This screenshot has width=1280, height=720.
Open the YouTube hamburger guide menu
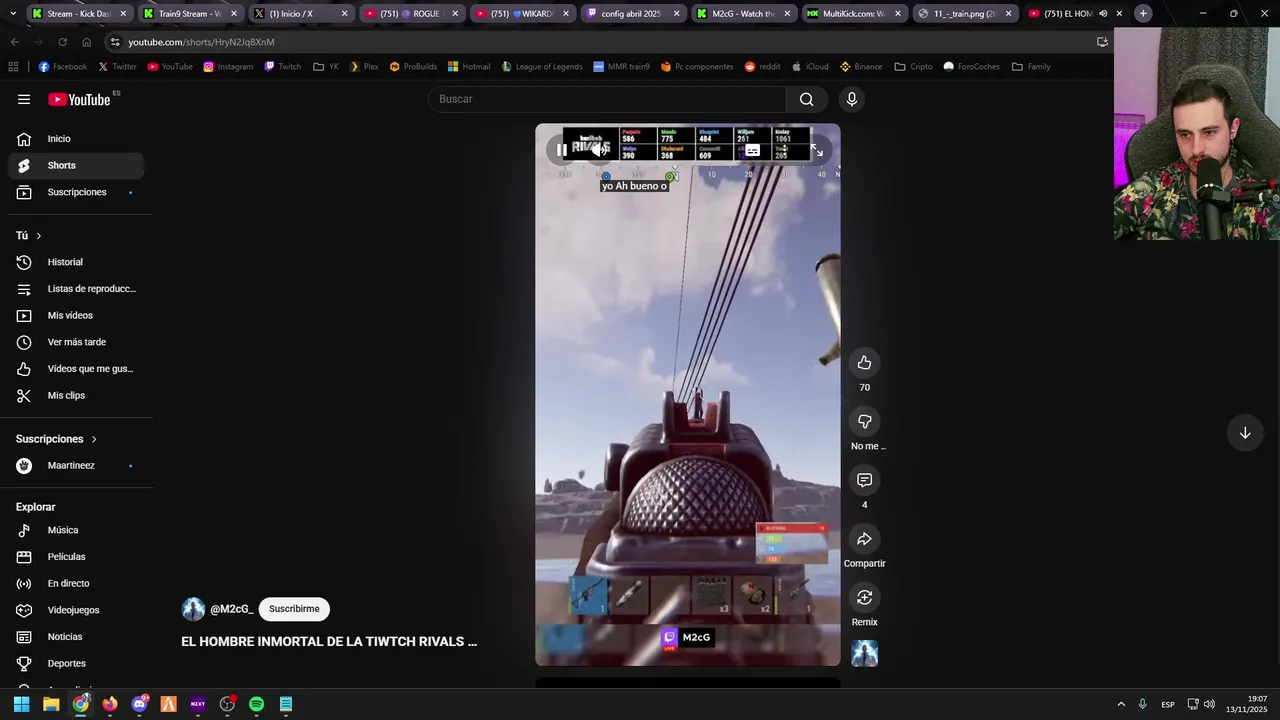[24, 99]
